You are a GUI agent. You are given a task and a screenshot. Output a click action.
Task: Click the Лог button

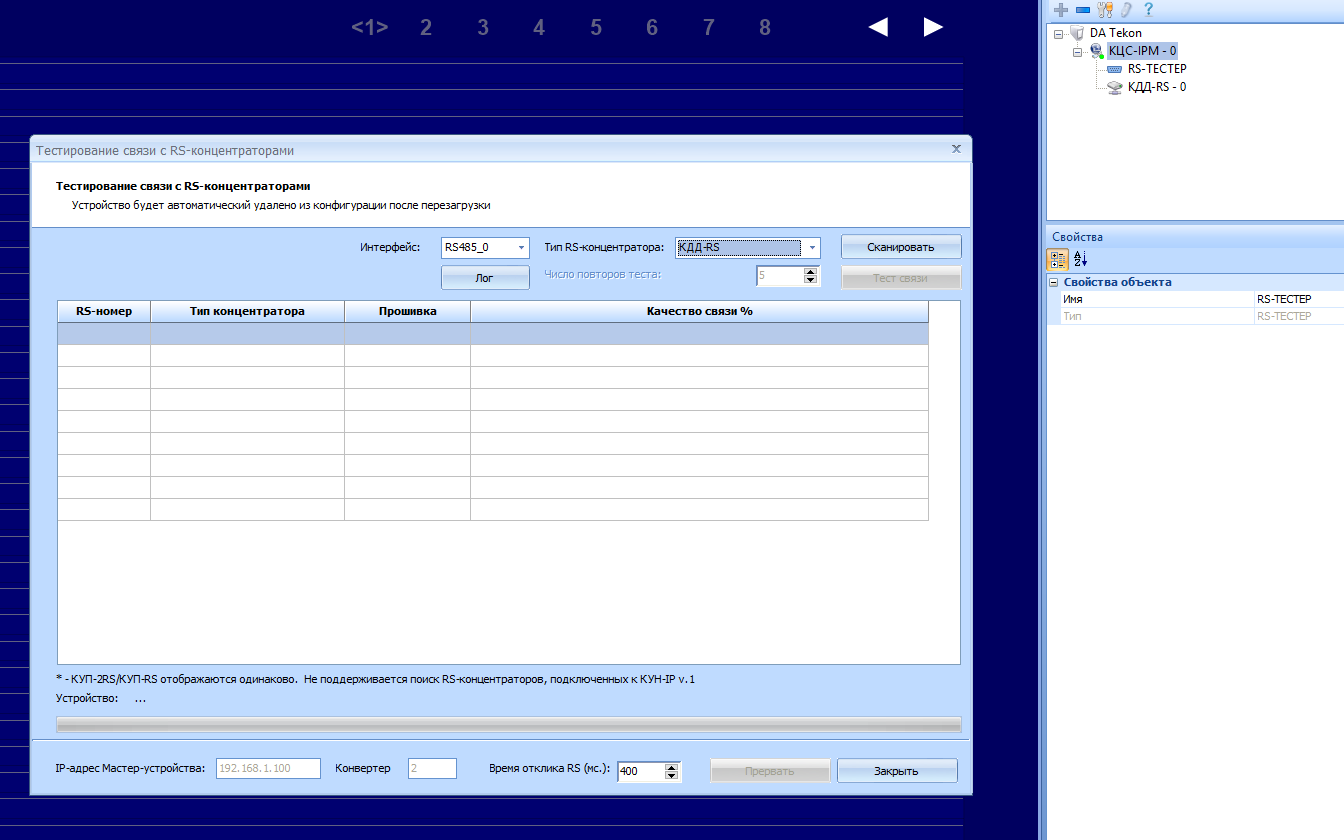coord(485,278)
